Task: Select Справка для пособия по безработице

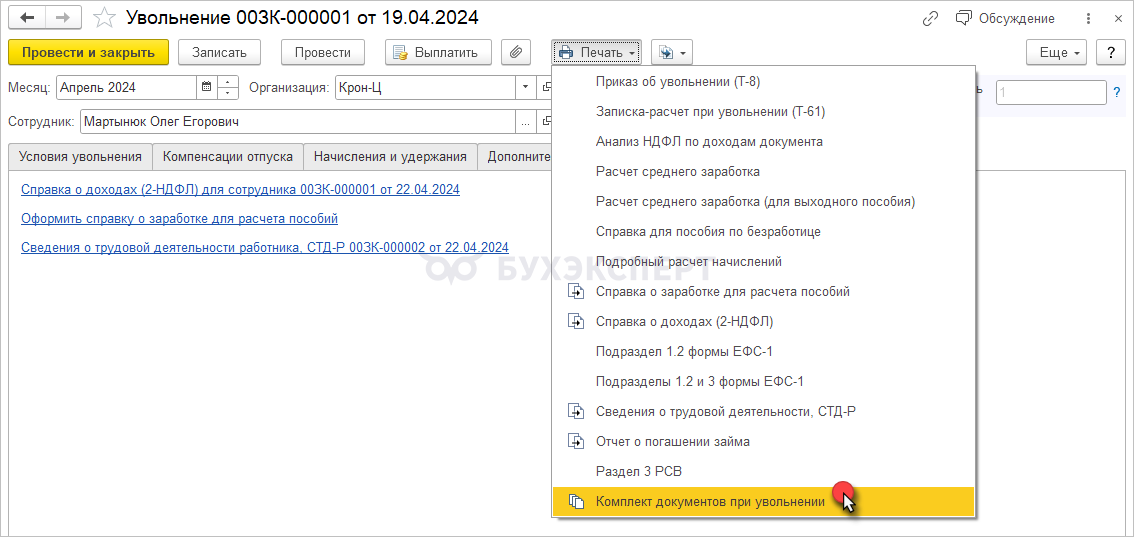Action: [x=764, y=232]
